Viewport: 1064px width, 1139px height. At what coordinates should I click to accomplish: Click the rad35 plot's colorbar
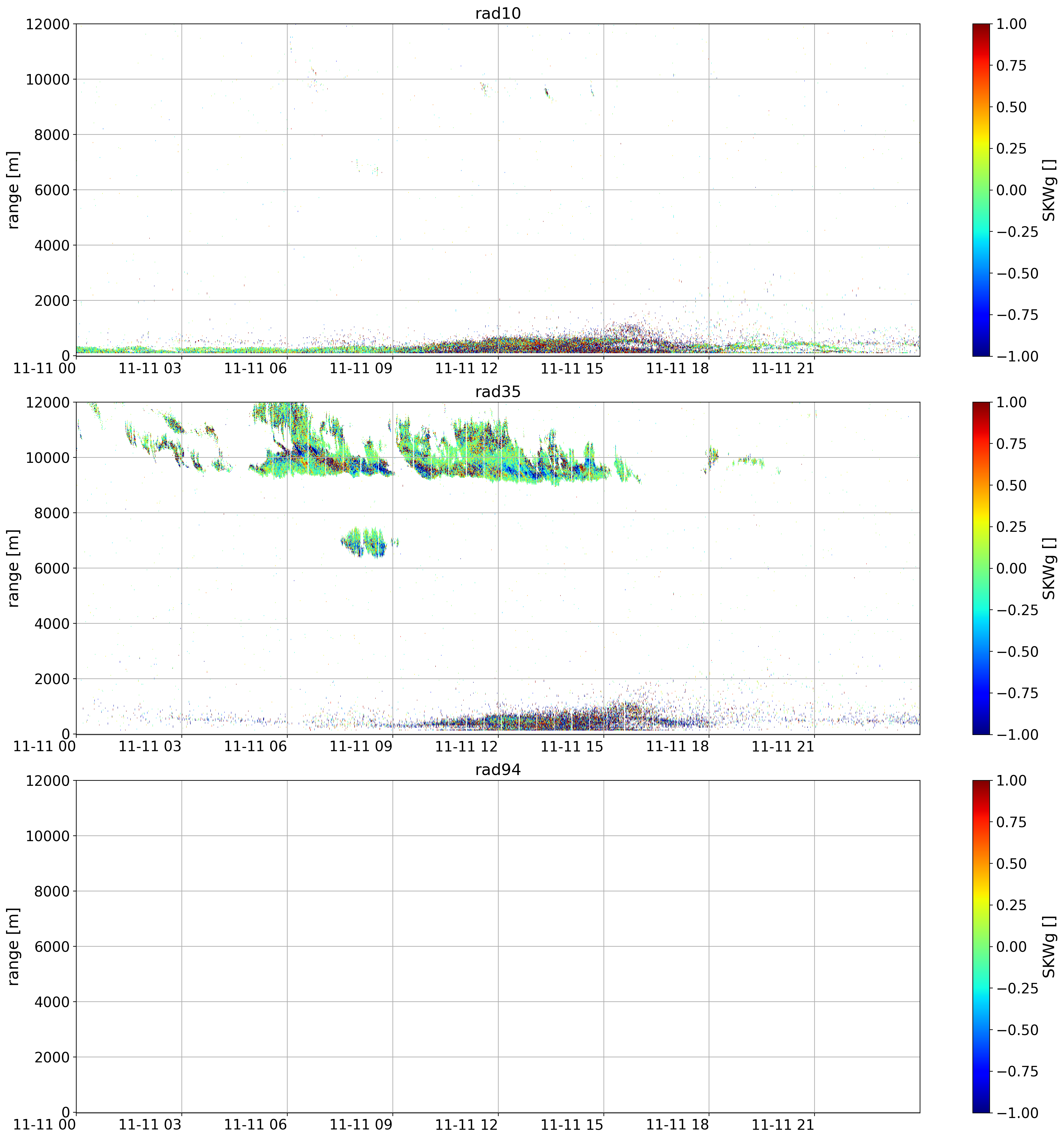(980, 568)
